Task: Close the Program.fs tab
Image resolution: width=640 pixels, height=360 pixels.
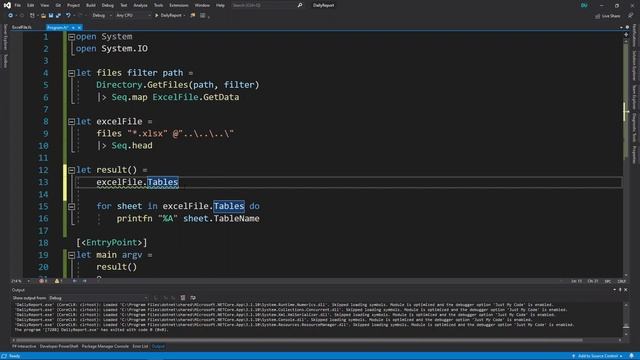Action: (x=79, y=27)
